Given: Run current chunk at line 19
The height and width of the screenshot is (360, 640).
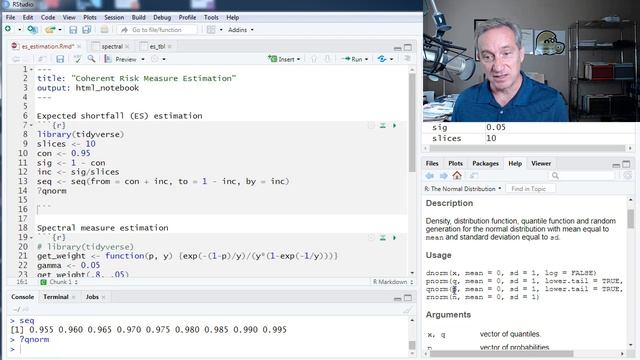Looking at the screenshot, I should 395,238.
